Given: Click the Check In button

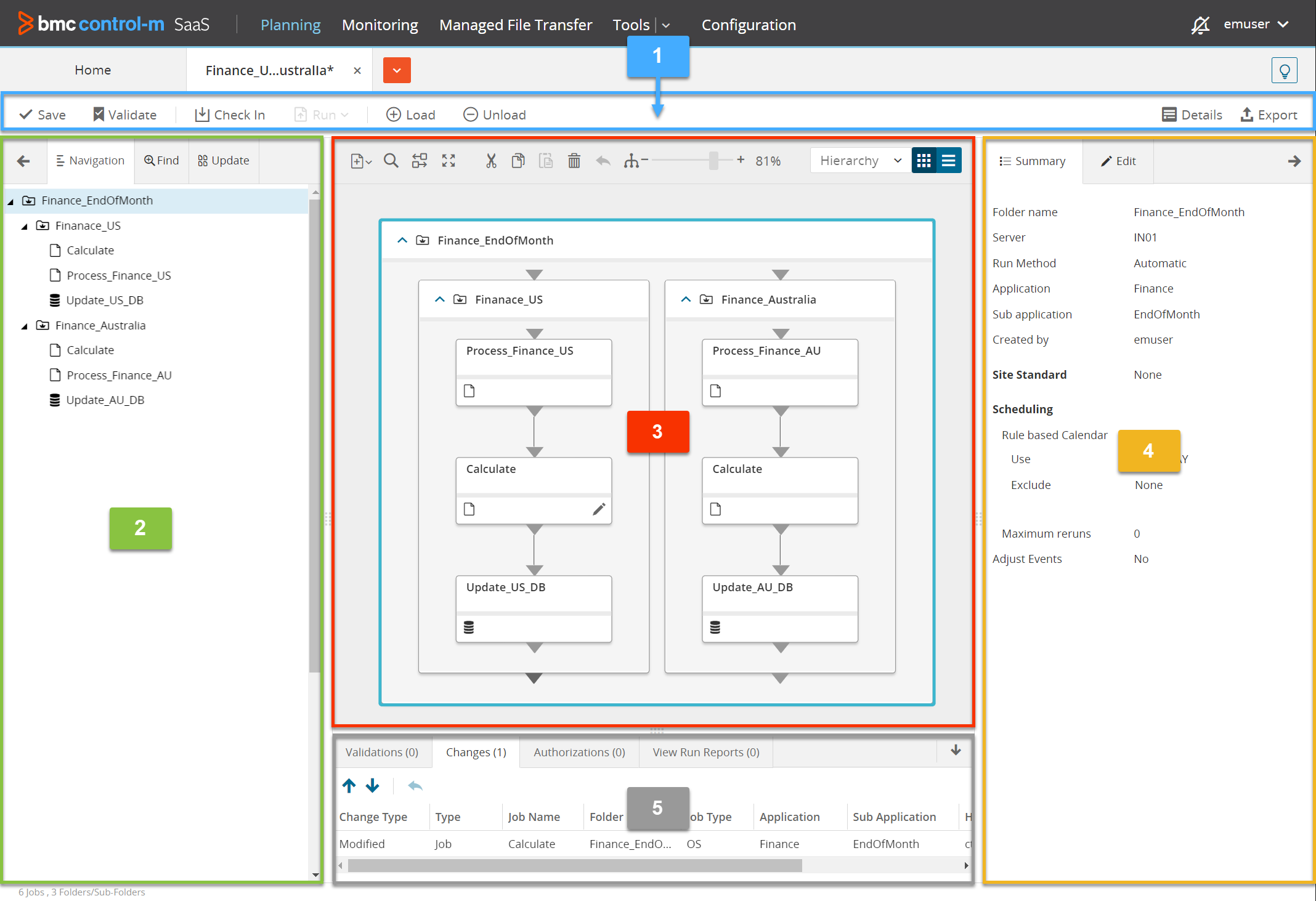Looking at the screenshot, I should point(230,115).
